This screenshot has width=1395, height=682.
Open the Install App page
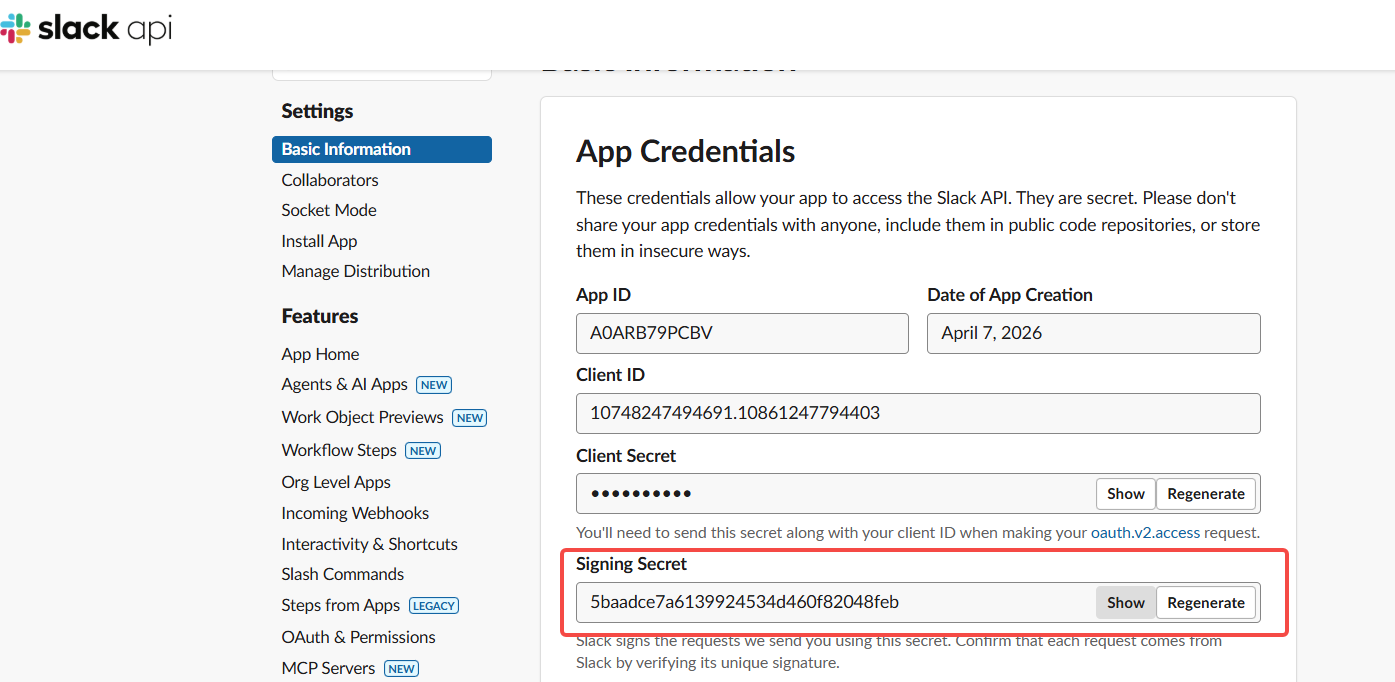(x=319, y=241)
